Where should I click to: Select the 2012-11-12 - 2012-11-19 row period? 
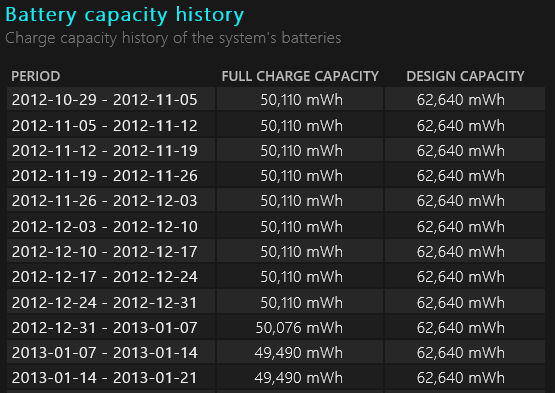pyautogui.click(x=111, y=150)
